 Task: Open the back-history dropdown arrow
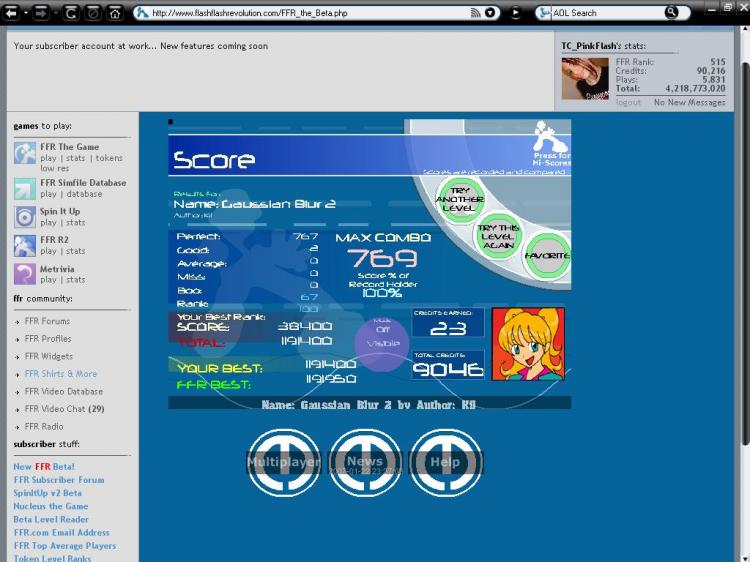coord(26,13)
